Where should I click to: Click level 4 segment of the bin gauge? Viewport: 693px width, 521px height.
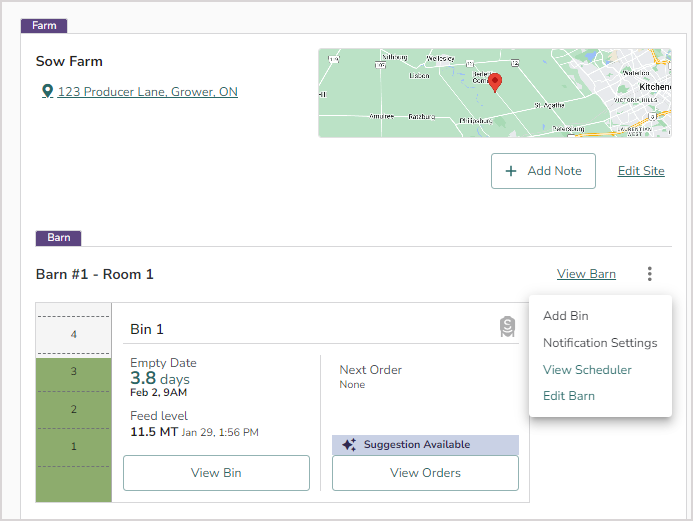coord(73,334)
